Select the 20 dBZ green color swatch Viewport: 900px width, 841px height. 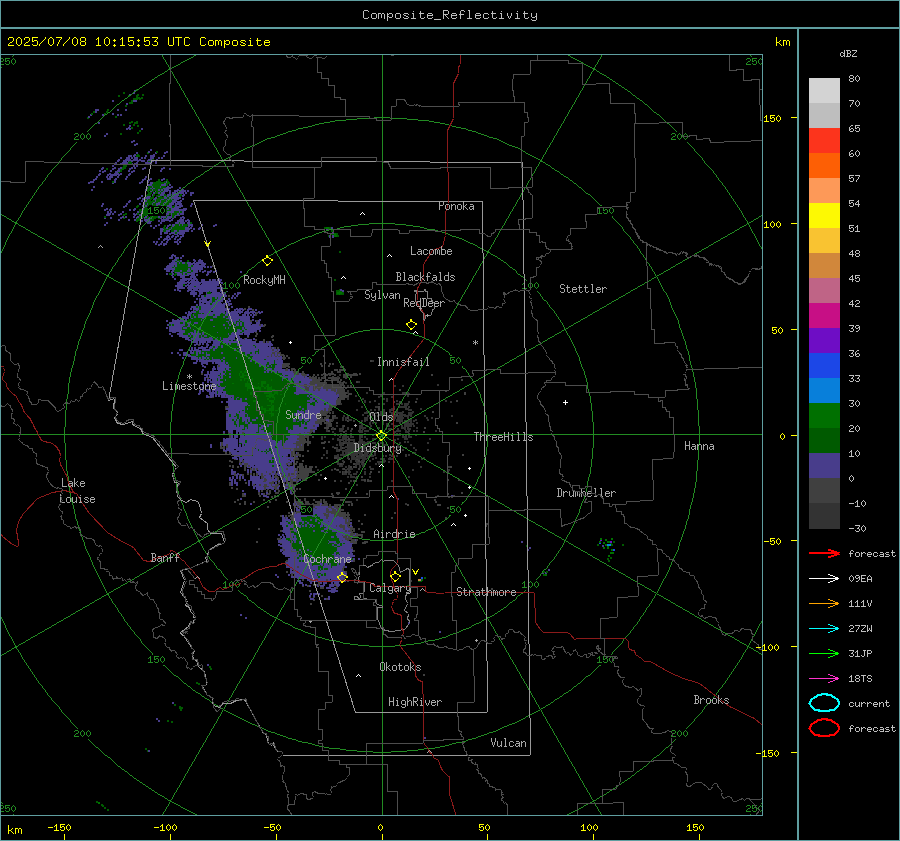824,416
